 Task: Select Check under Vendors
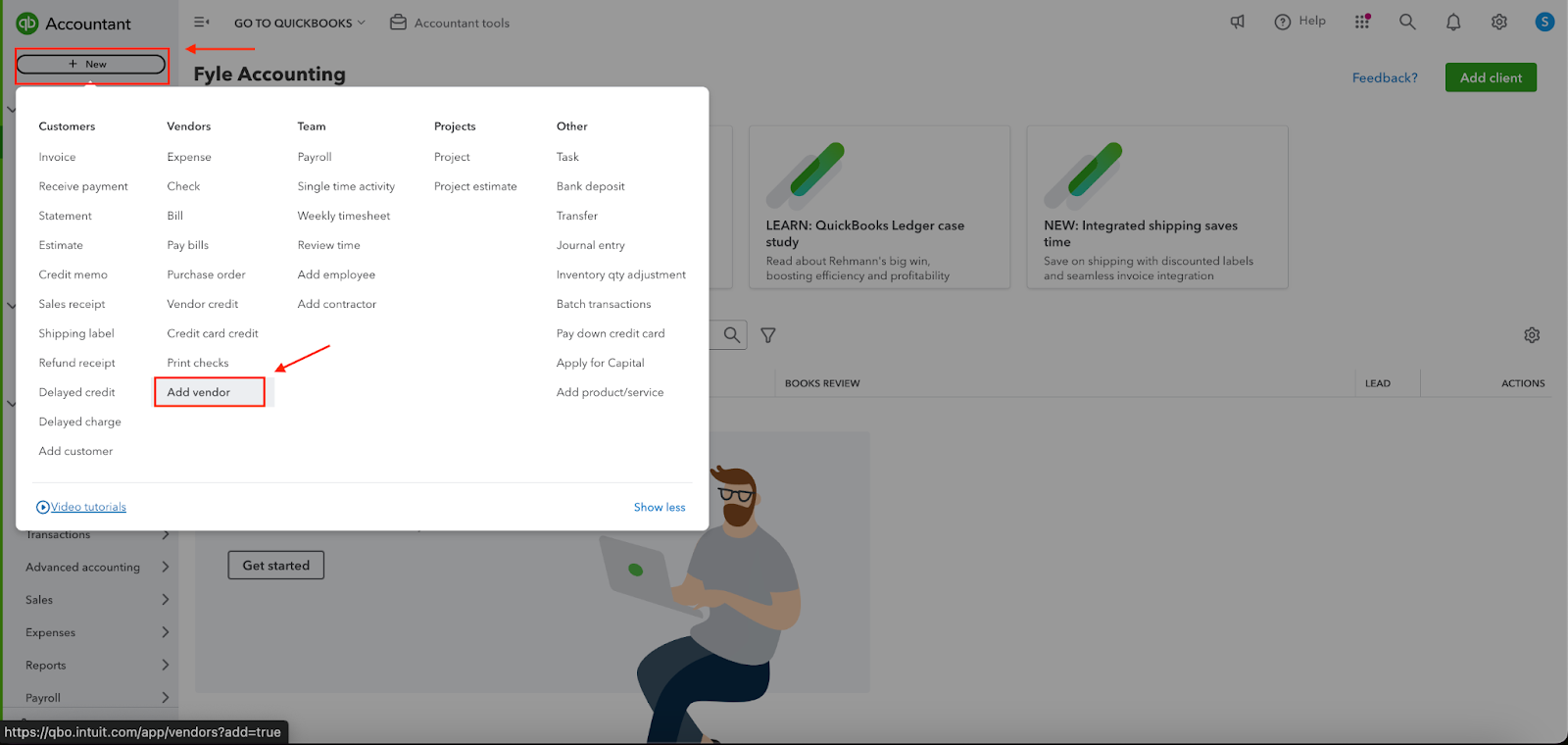(x=183, y=186)
